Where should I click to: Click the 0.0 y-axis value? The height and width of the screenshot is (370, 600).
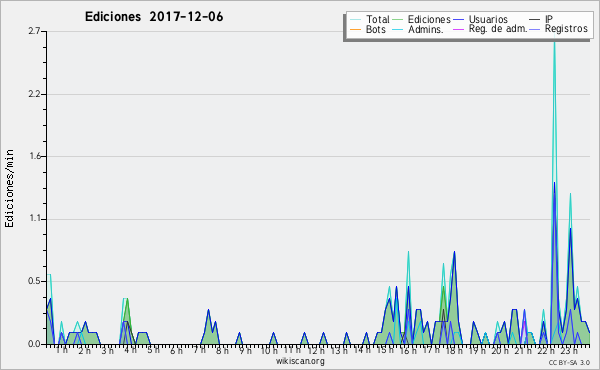tap(34, 344)
